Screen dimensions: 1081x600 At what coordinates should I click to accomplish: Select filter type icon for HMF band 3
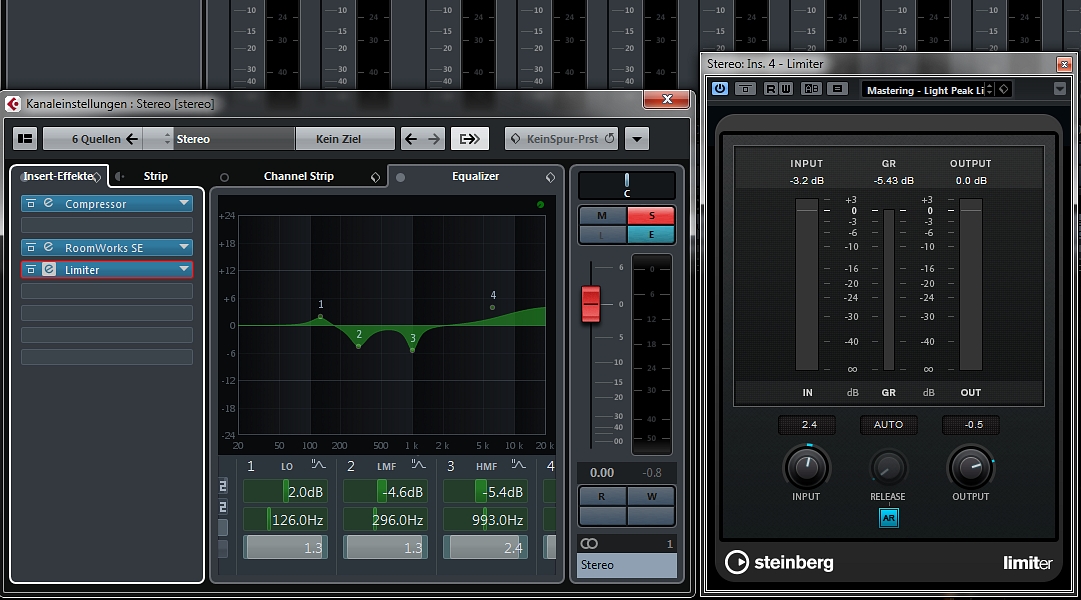click(x=518, y=465)
